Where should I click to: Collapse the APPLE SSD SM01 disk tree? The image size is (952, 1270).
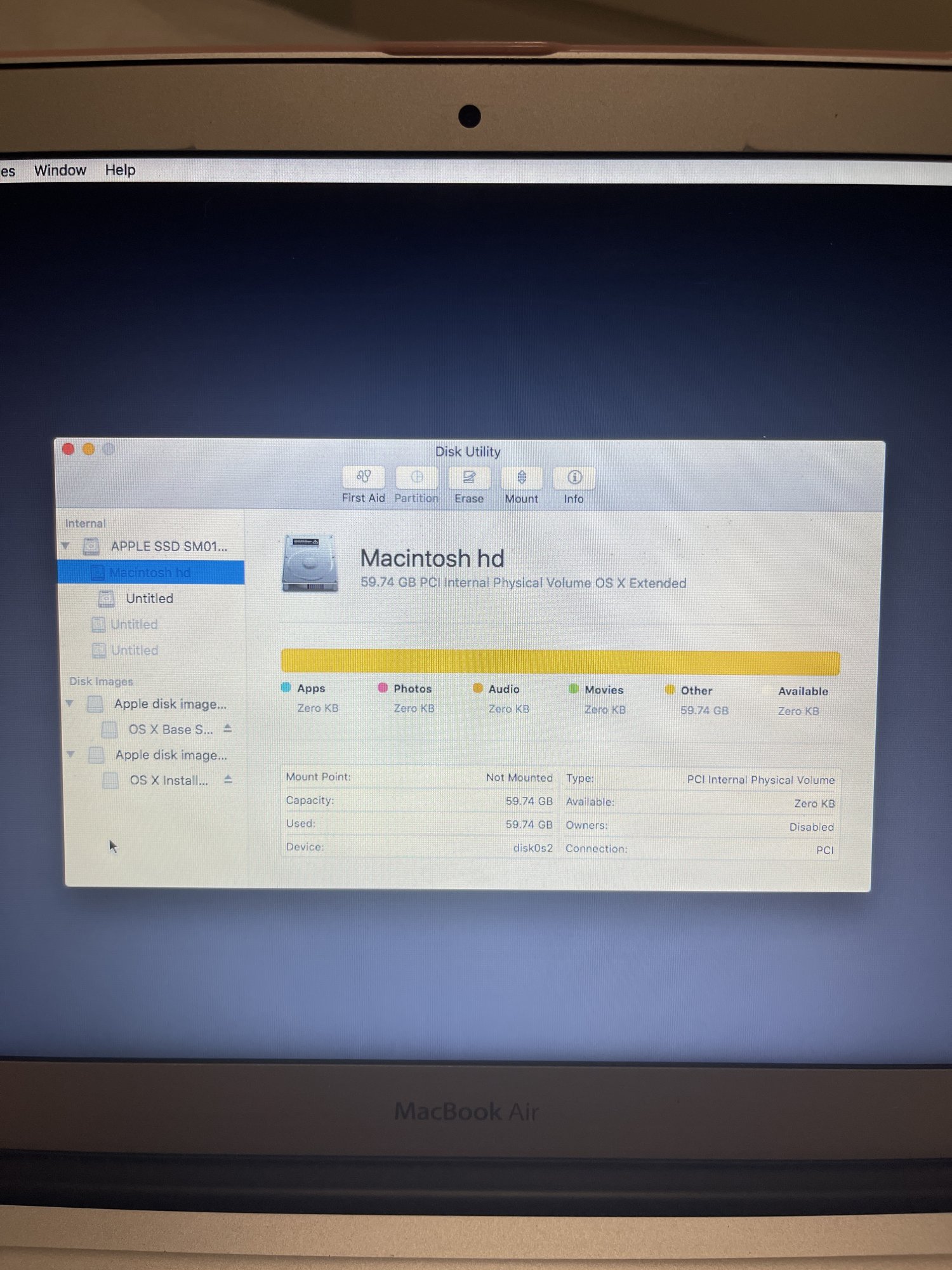pos(65,546)
